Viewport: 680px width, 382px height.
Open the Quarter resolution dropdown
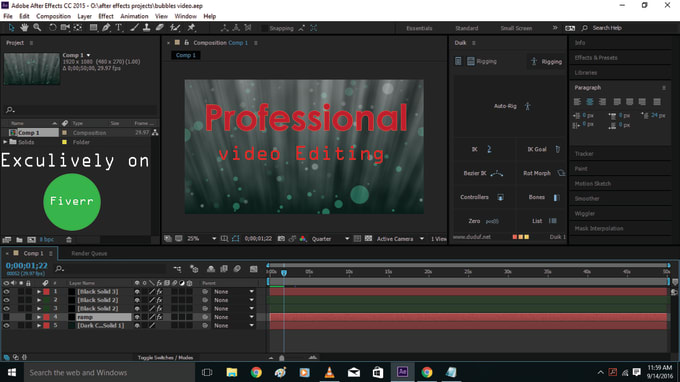click(330, 239)
